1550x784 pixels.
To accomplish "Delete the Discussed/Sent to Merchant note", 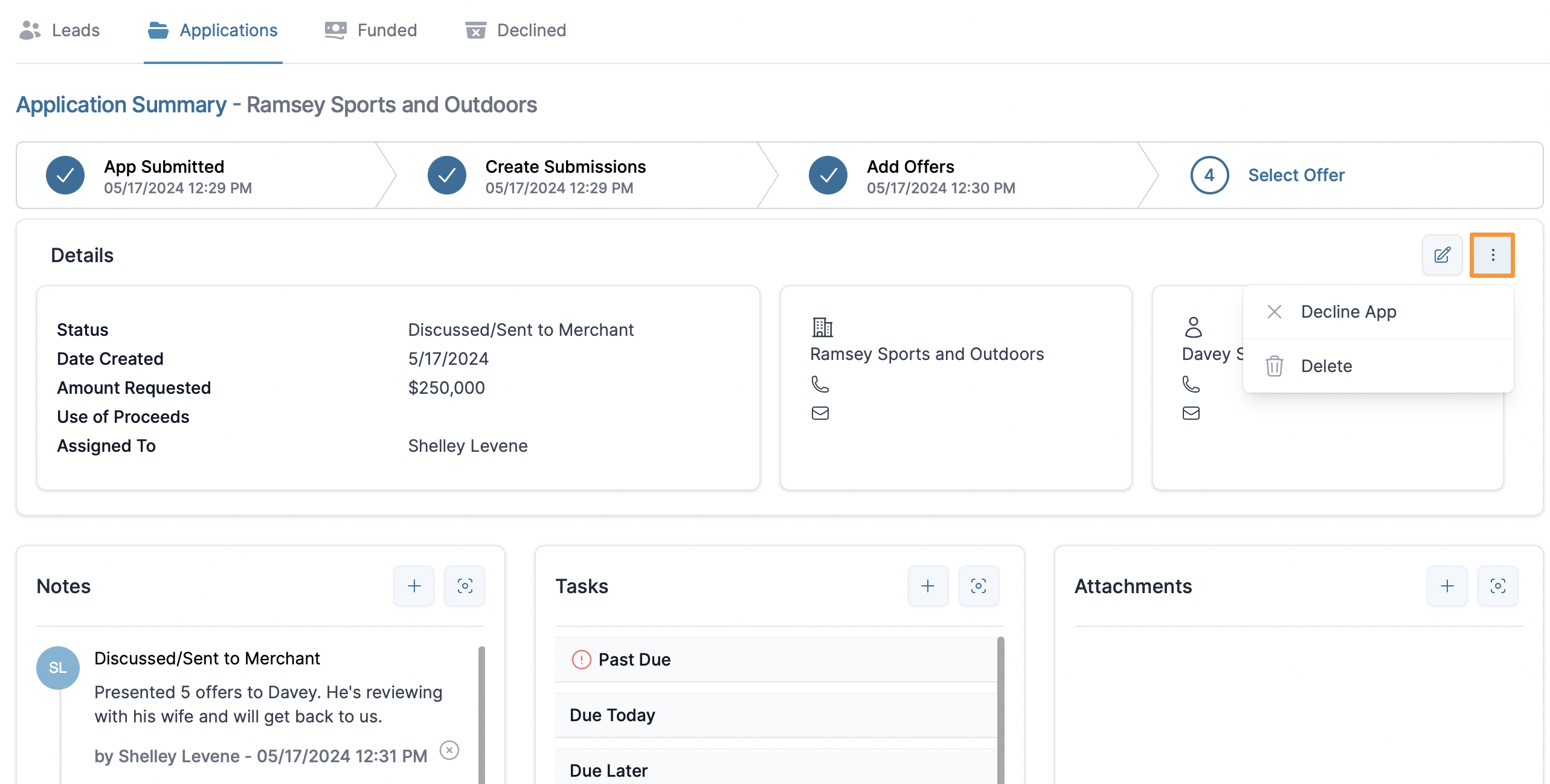I will point(449,750).
